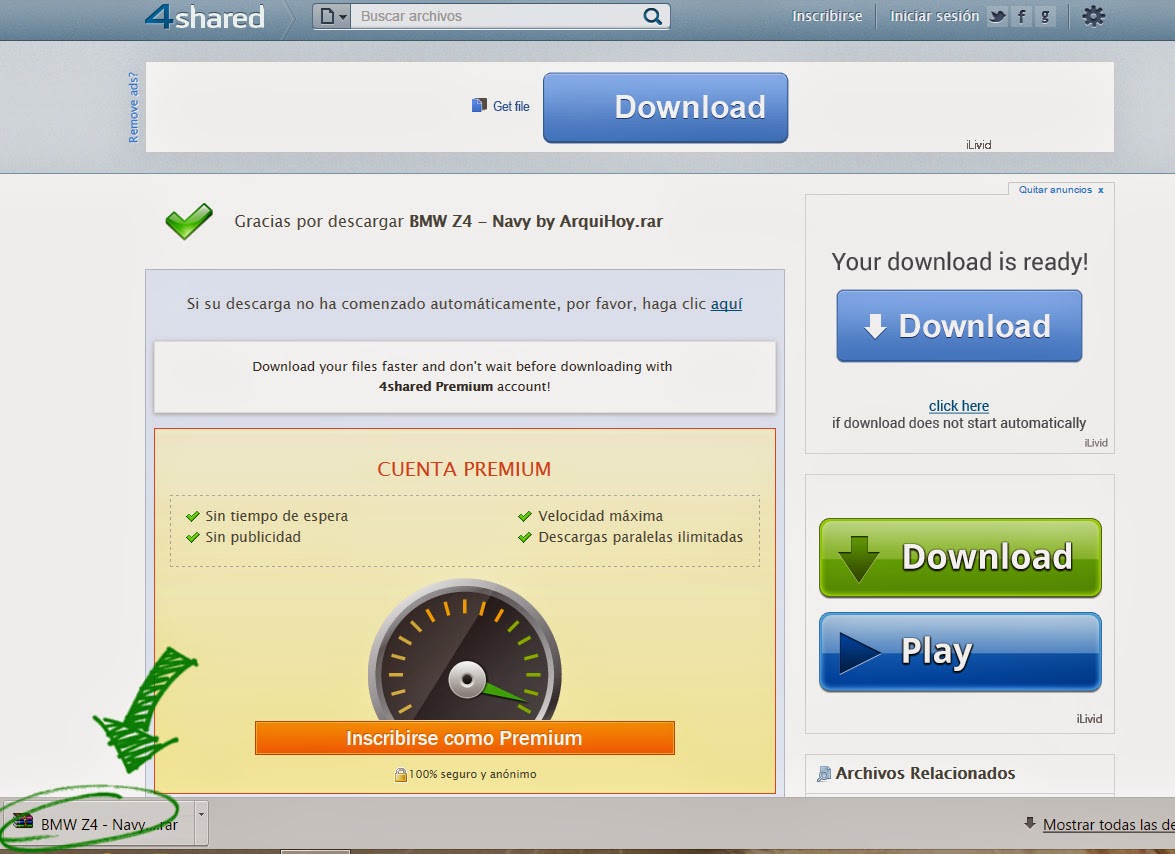Click the green Download button
This screenshot has height=854, width=1175.
click(960, 557)
